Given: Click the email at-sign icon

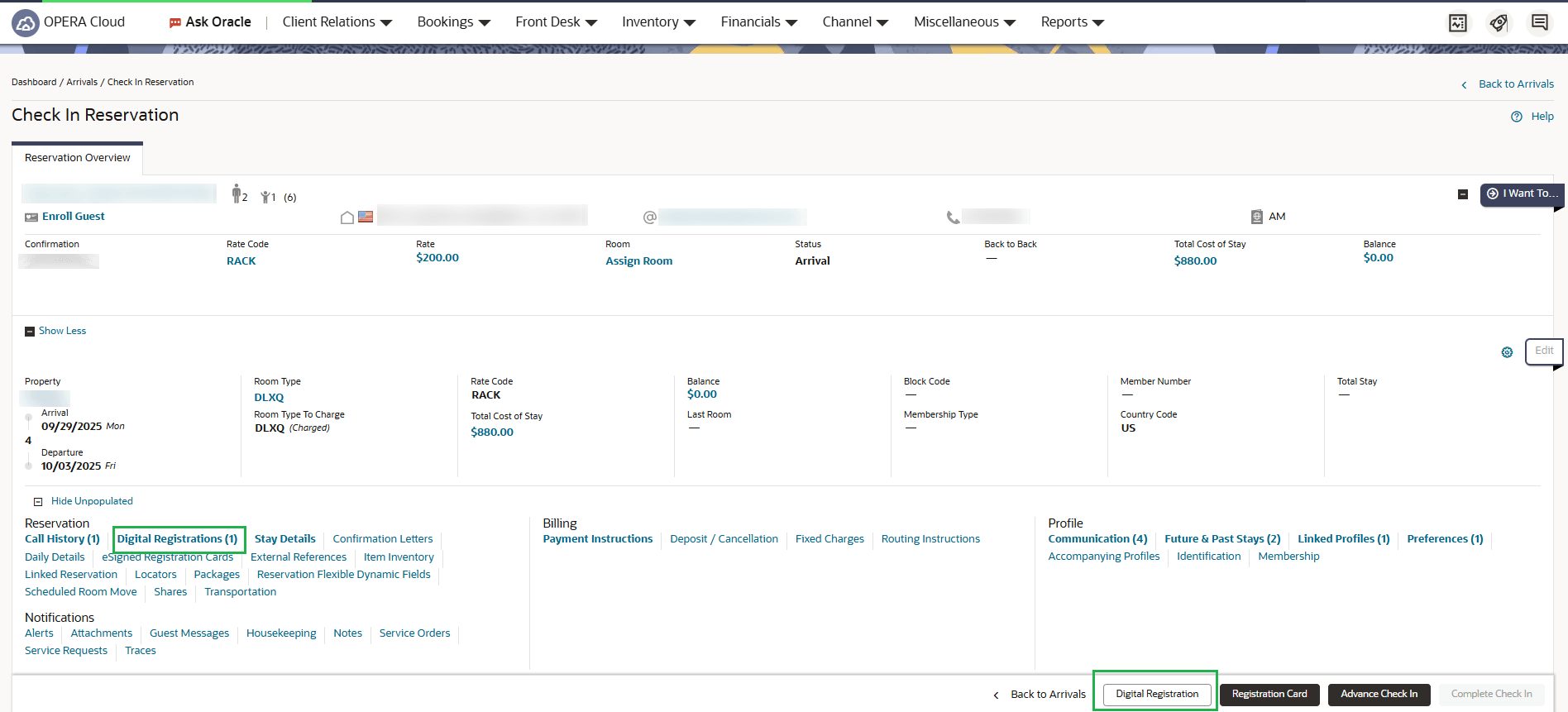Looking at the screenshot, I should click(x=650, y=217).
